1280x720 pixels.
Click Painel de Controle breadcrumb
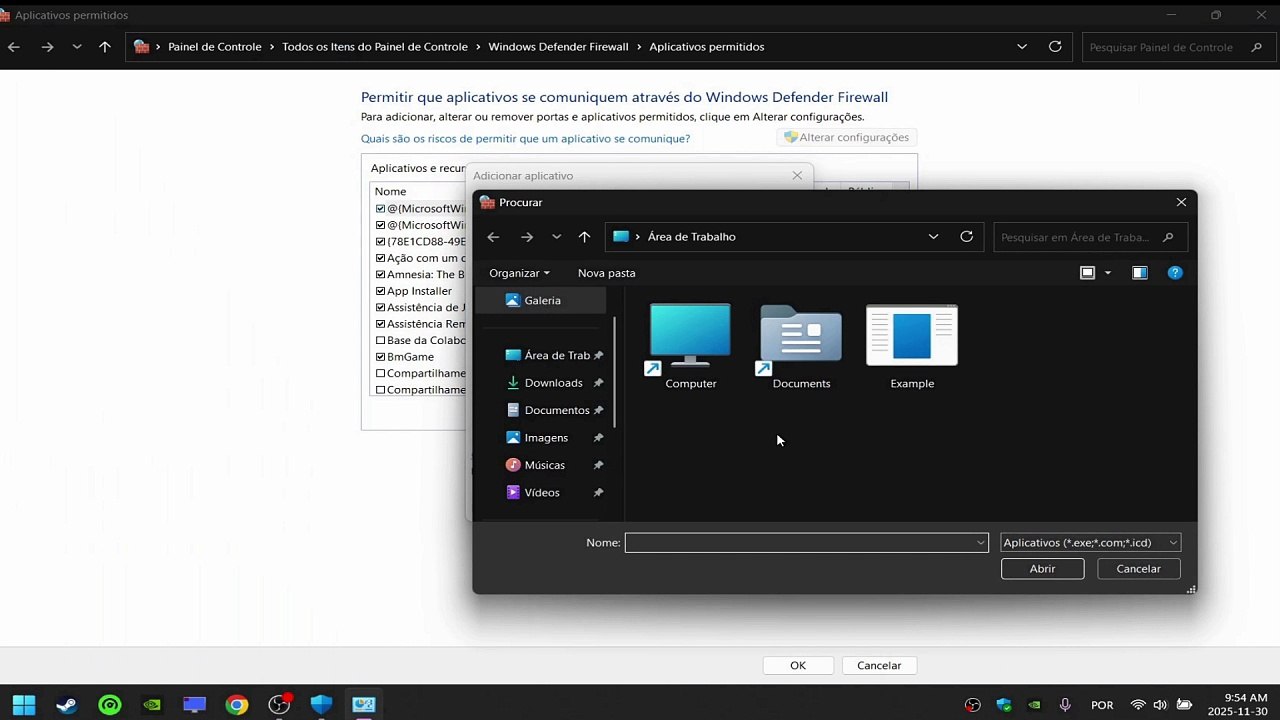click(x=214, y=47)
